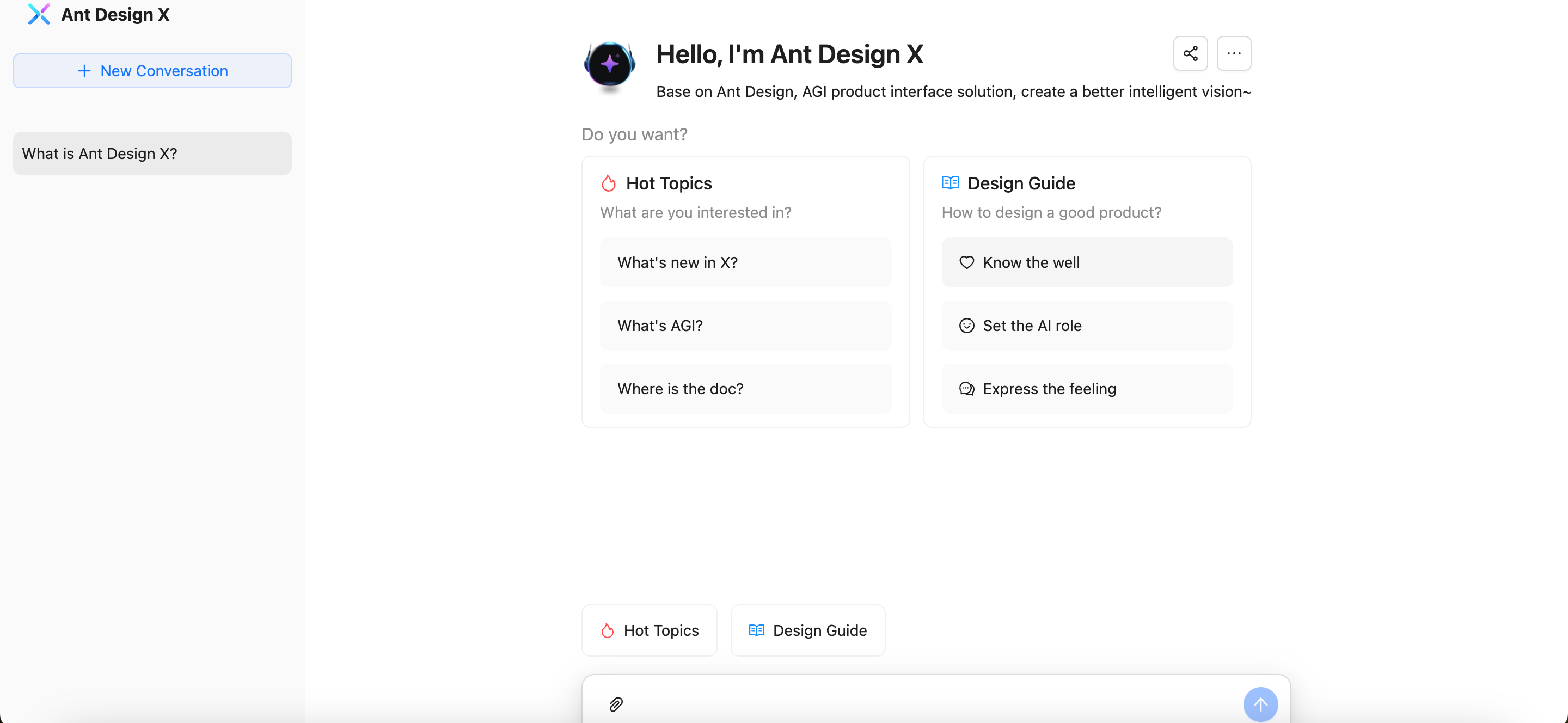Choose the What's AGI? prompt
Viewport: 1568px width, 723px height.
pos(745,326)
